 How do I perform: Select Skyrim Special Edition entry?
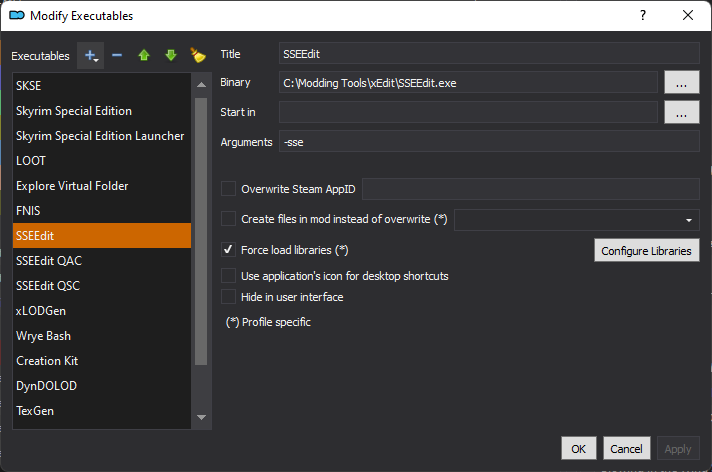[x=102, y=110]
